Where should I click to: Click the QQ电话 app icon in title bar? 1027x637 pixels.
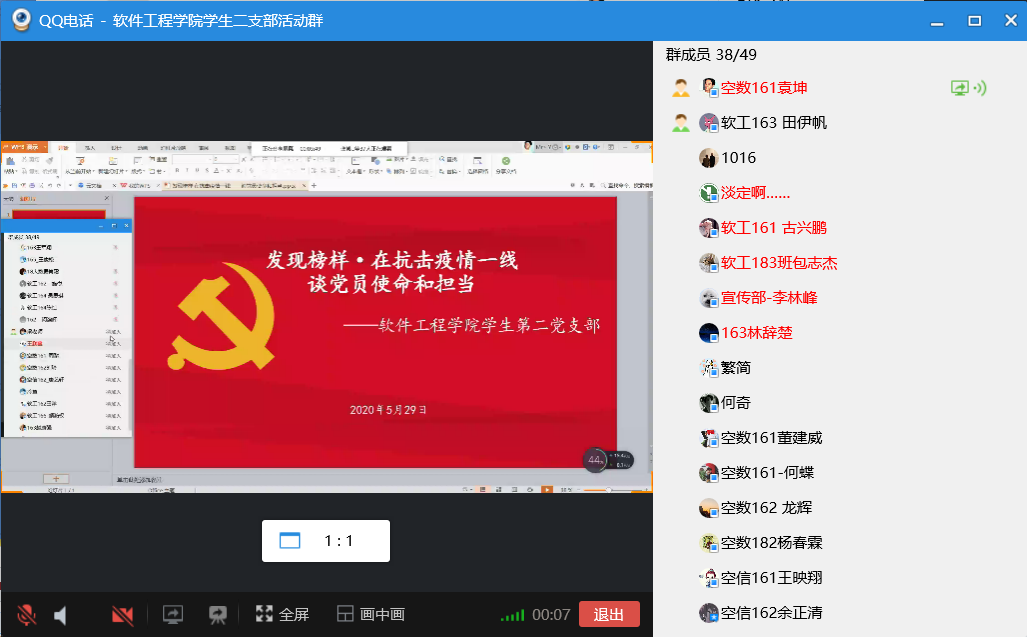coord(20,20)
